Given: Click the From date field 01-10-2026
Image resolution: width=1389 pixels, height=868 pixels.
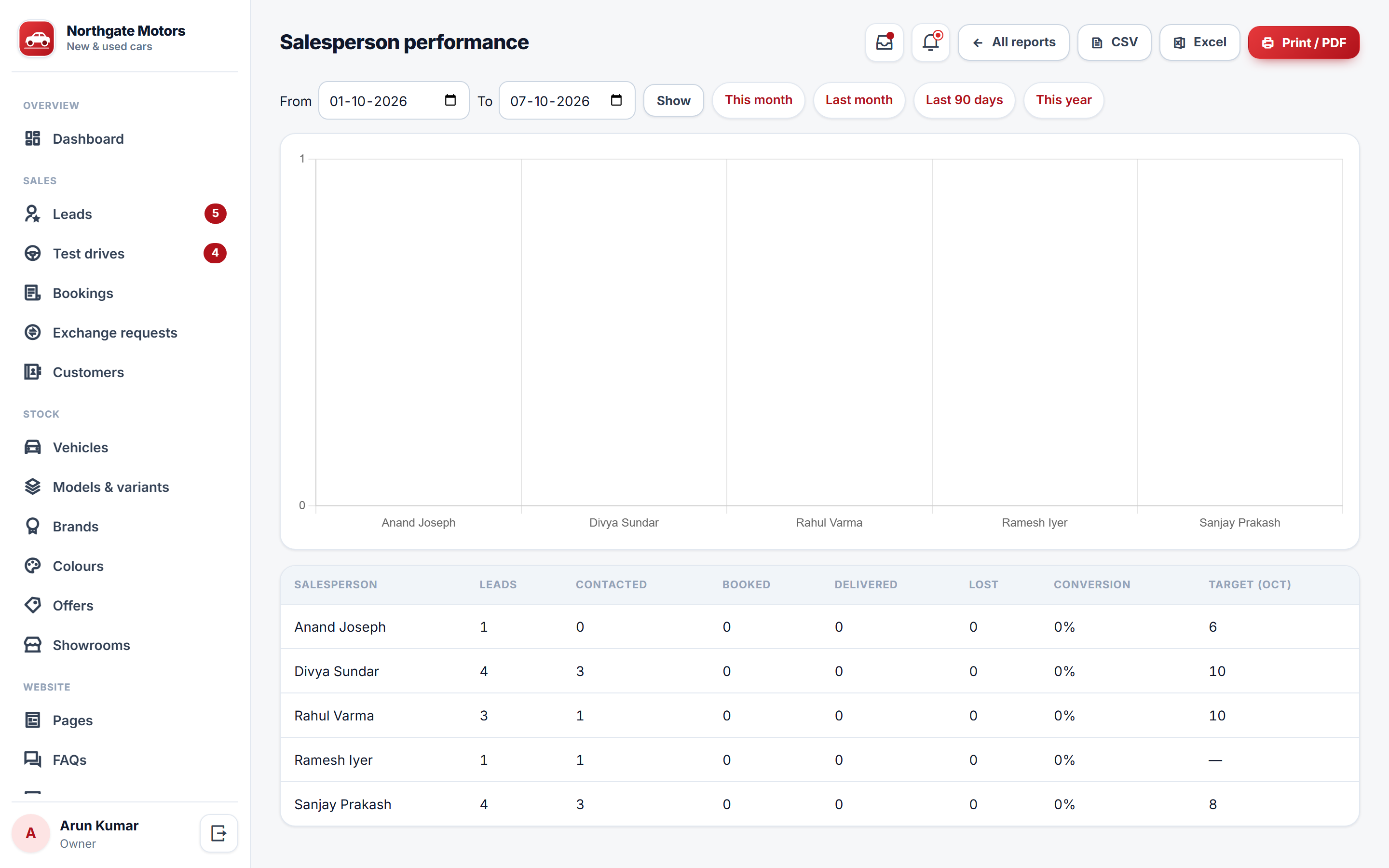Looking at the screenshot, I should (394, 100).
